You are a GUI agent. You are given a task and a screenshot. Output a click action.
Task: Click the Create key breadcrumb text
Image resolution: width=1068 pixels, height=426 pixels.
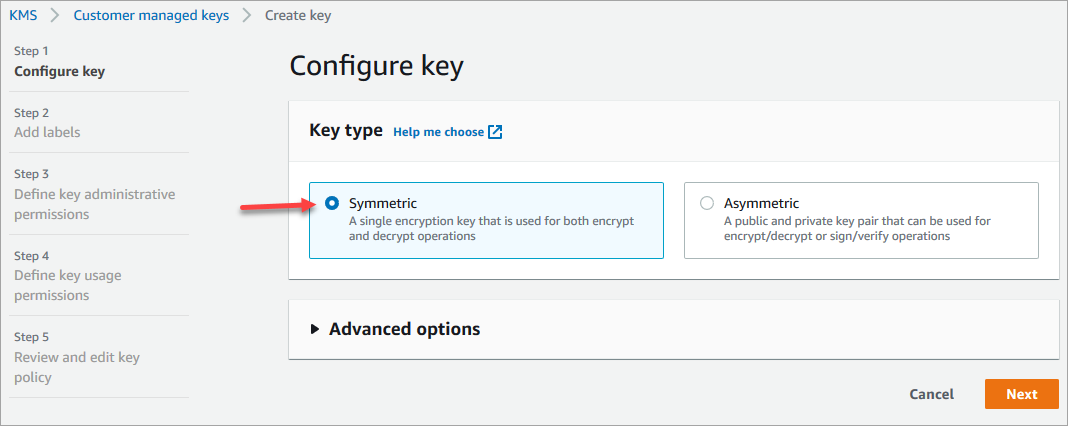coord(298,15)
